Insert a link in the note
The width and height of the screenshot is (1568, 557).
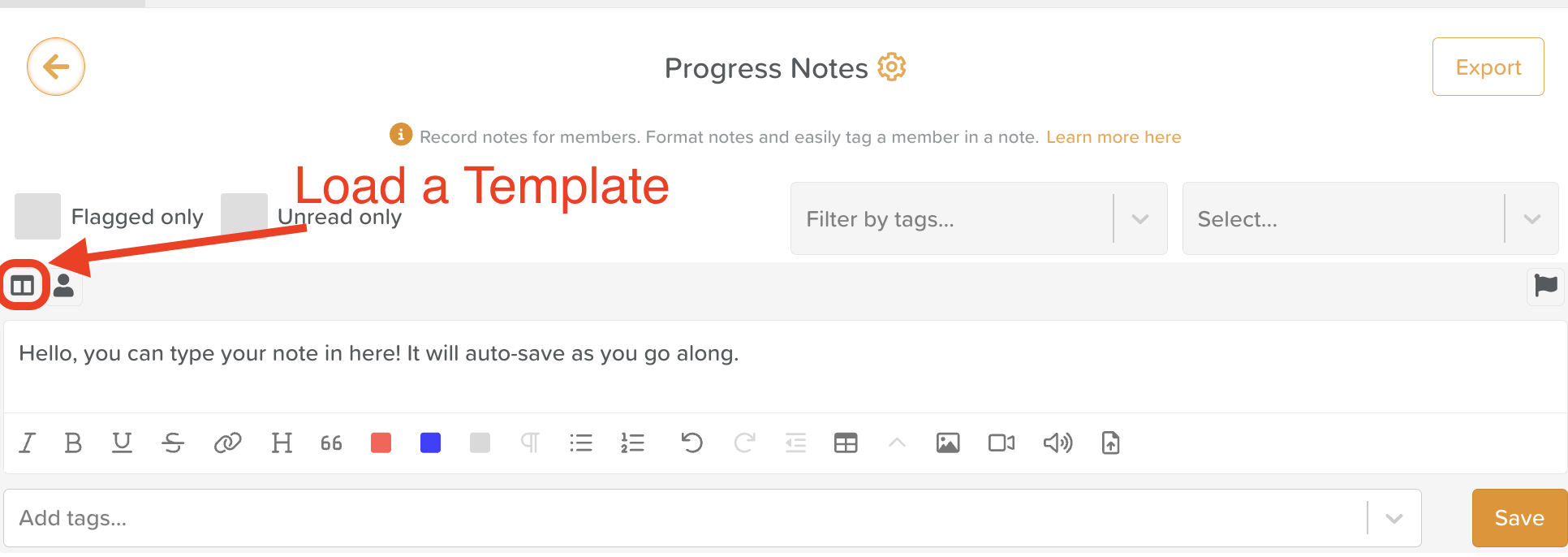pos(227,443)
